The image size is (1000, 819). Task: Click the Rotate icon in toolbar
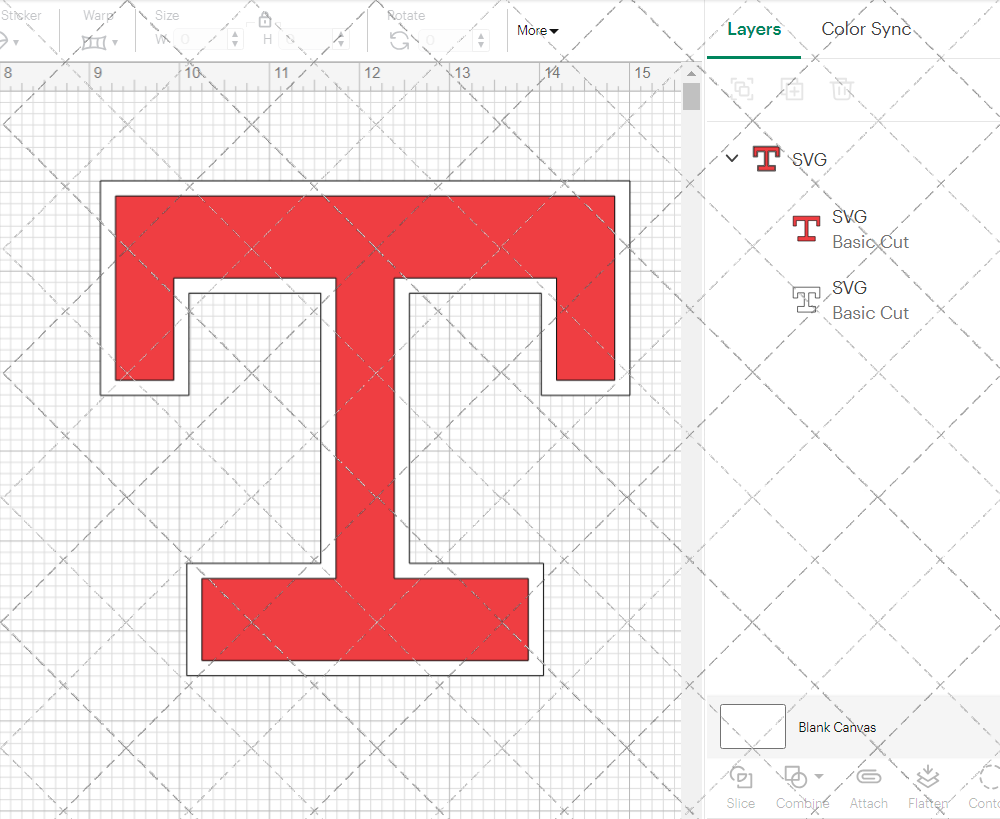(399, 40)
